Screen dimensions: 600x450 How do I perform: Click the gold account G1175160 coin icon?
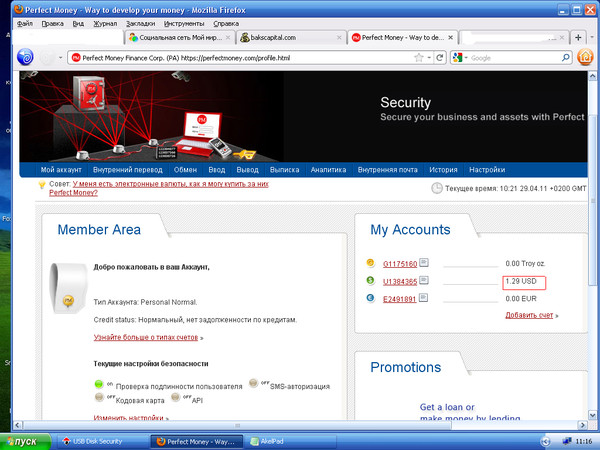point(370,263)
